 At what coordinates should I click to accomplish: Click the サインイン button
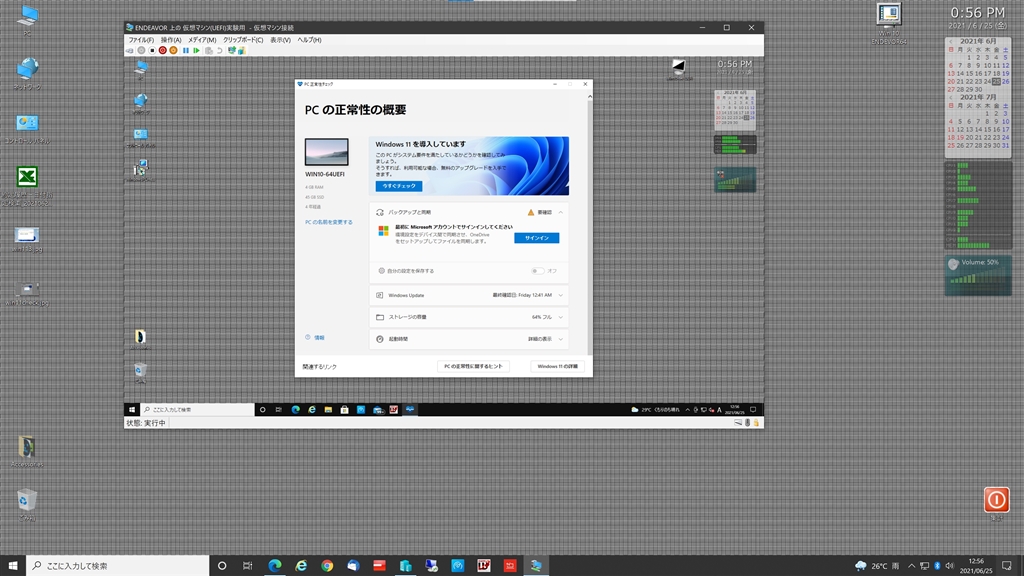536,238
